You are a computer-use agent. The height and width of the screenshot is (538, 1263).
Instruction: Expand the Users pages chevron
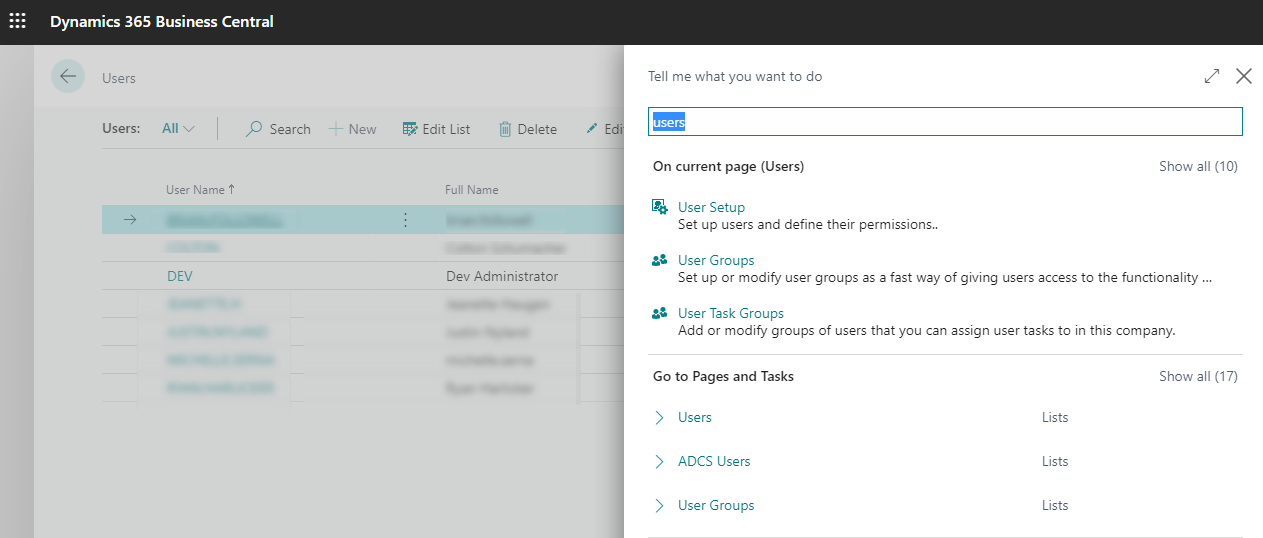659,418
